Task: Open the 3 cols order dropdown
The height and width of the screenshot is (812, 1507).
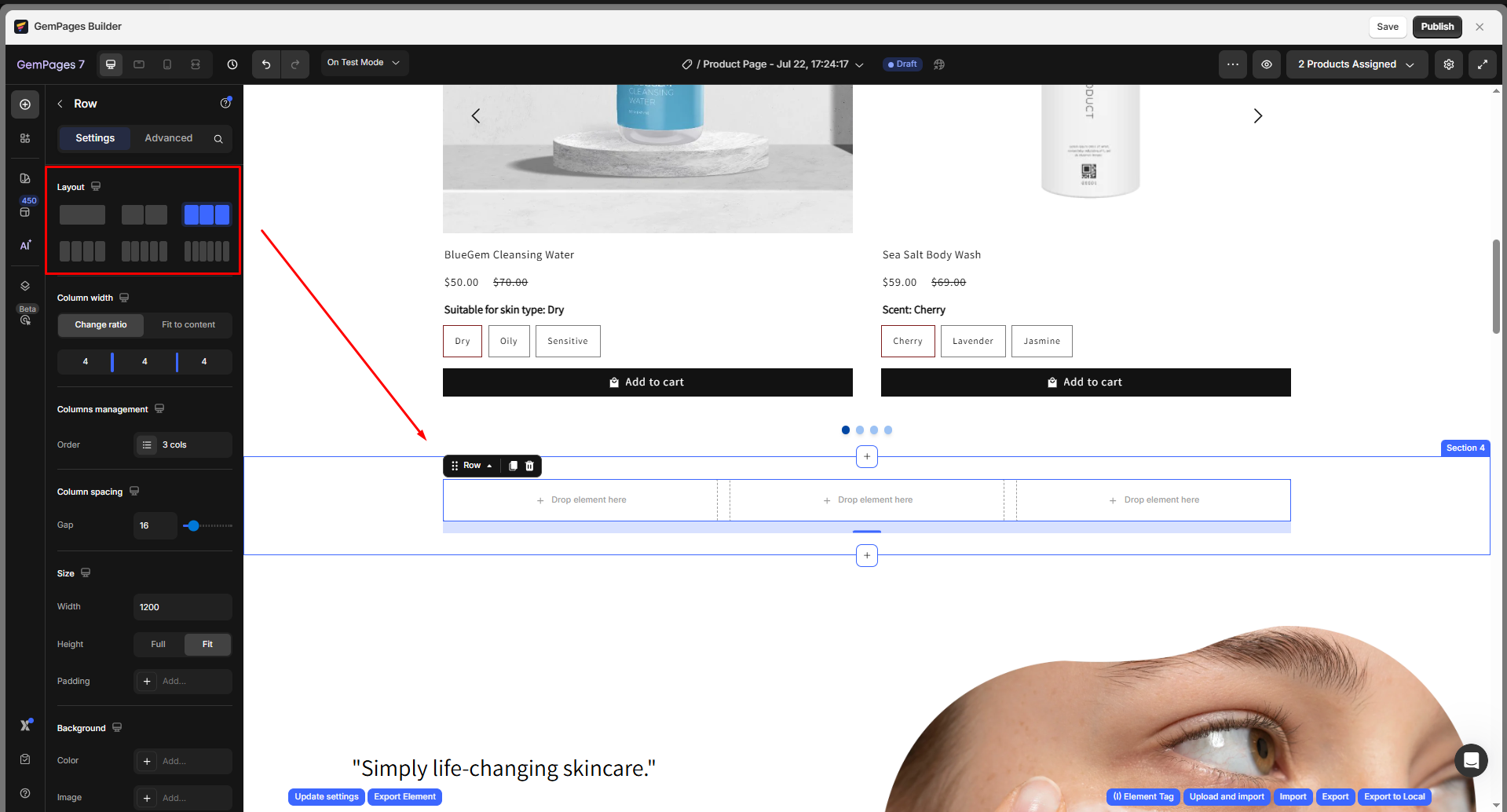Action: click(x=183, y=445)
